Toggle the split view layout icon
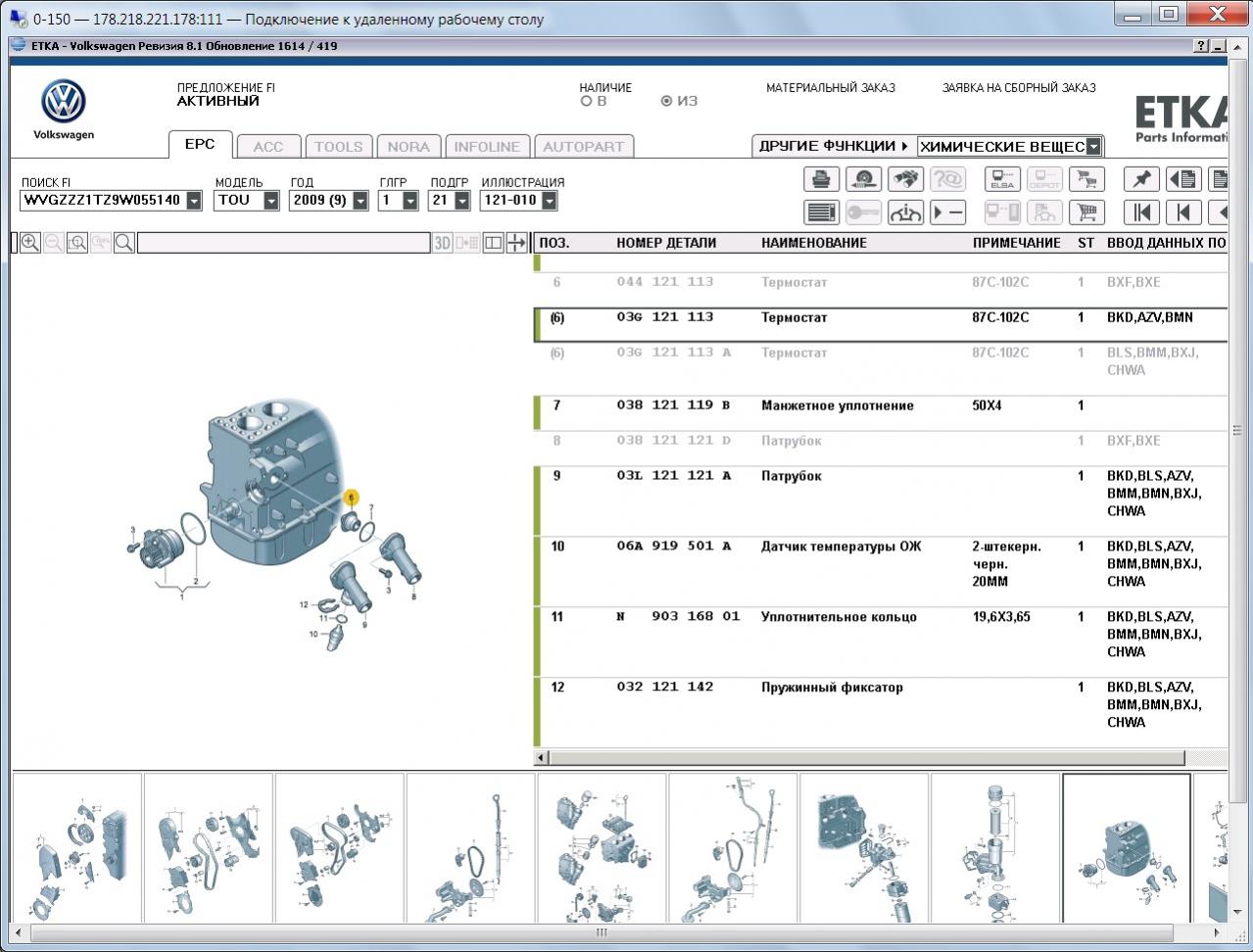The image size is (1253, 952). pos(494,243)
